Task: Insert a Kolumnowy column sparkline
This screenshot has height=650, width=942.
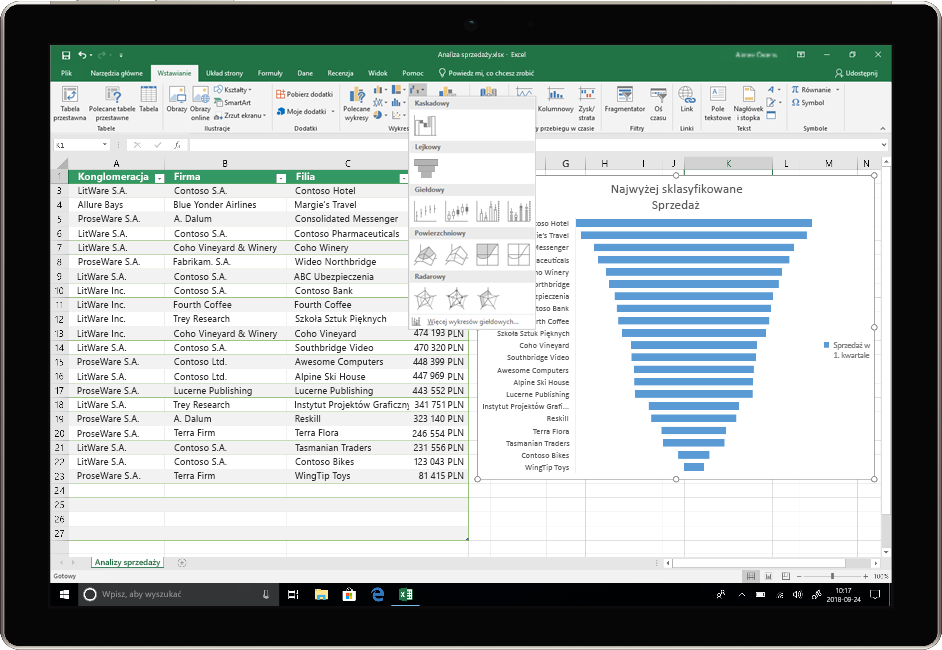Action: [556, 100]
